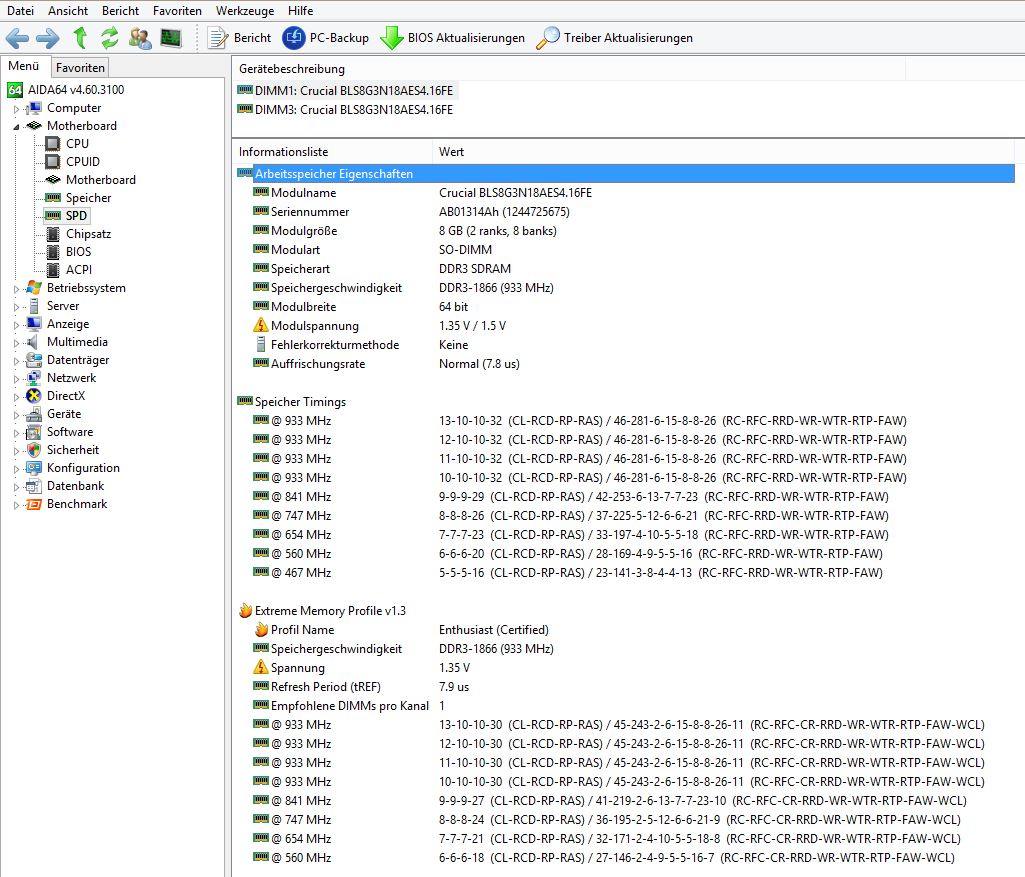The image size is (1025, 877).
Task: Click the blue Back arrow icon
Action: (18, 38)
